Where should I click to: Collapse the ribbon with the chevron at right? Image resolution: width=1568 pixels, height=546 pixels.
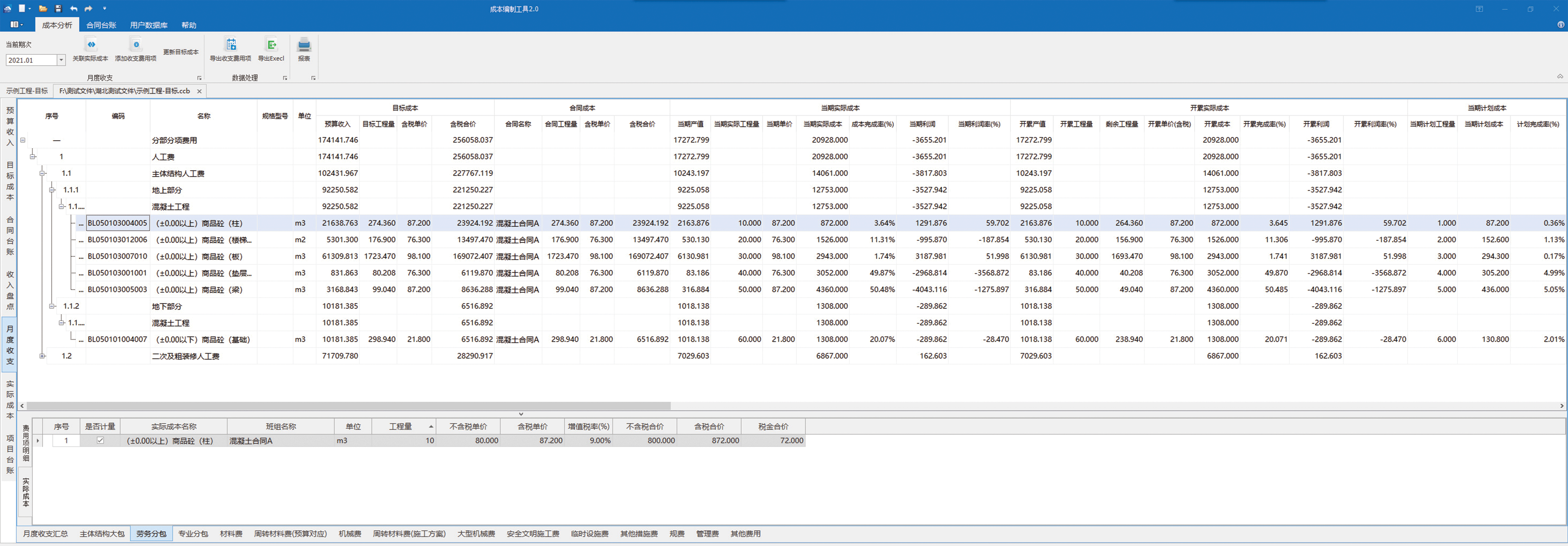(1560, 77)
